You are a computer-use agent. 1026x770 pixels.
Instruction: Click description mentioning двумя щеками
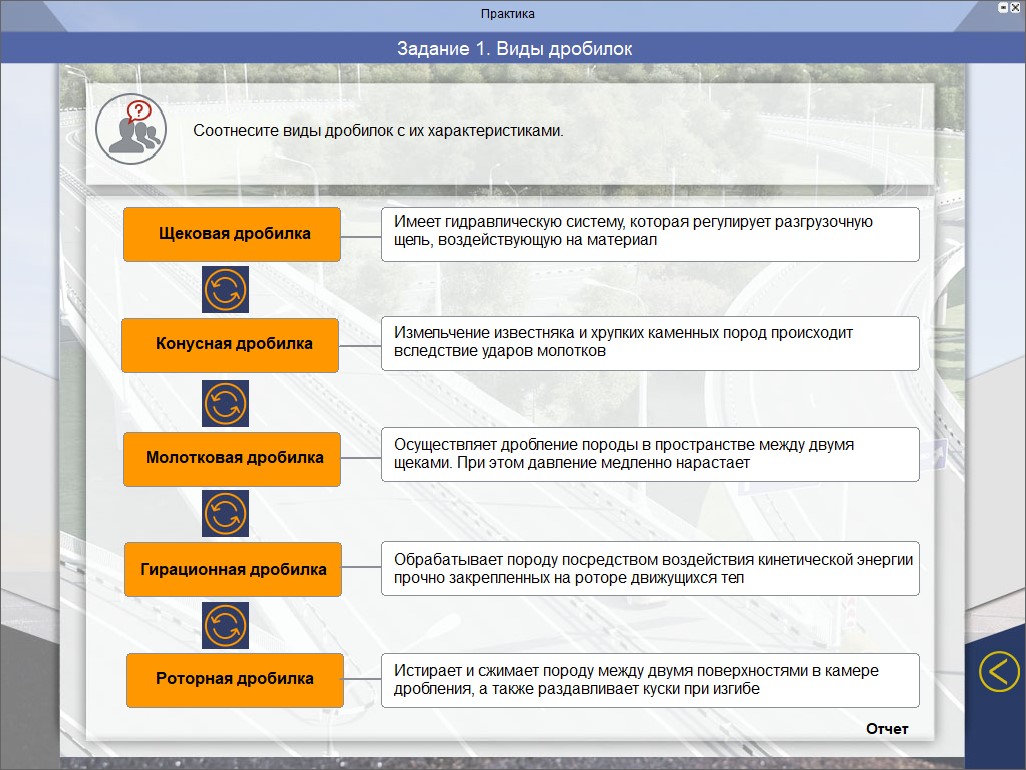(649, 455)
